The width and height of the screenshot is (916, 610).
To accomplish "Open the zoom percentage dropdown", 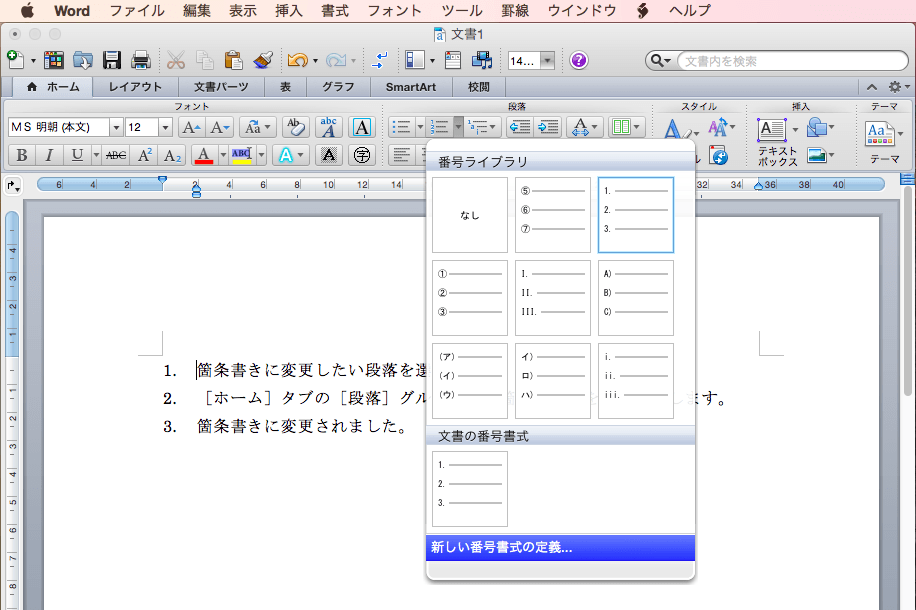I will coord(547,61).
